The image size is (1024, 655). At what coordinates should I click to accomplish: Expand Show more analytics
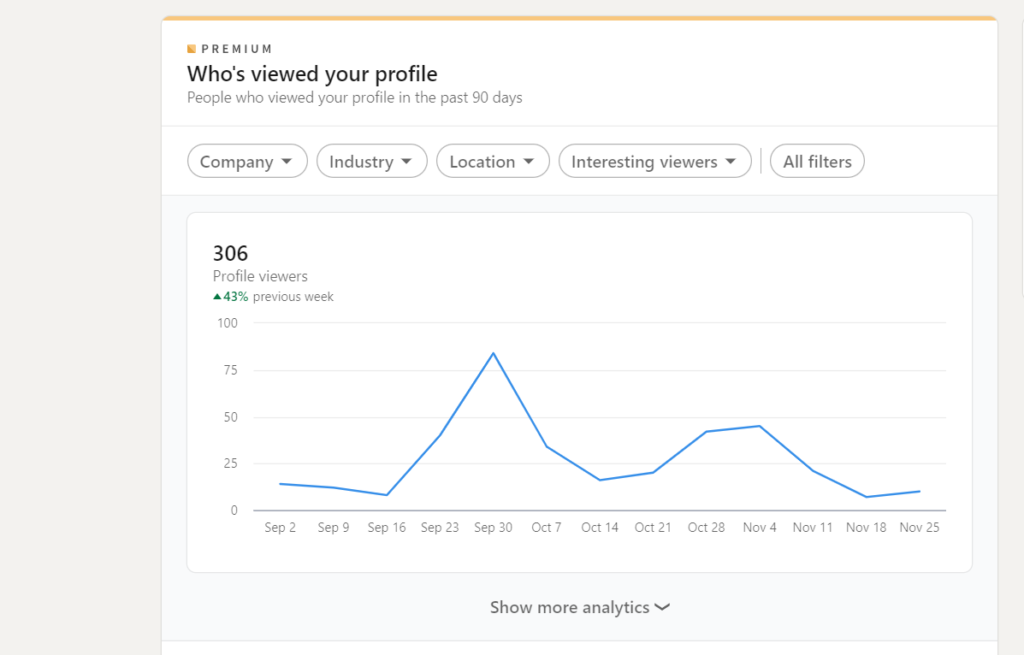tap(579, 607)
